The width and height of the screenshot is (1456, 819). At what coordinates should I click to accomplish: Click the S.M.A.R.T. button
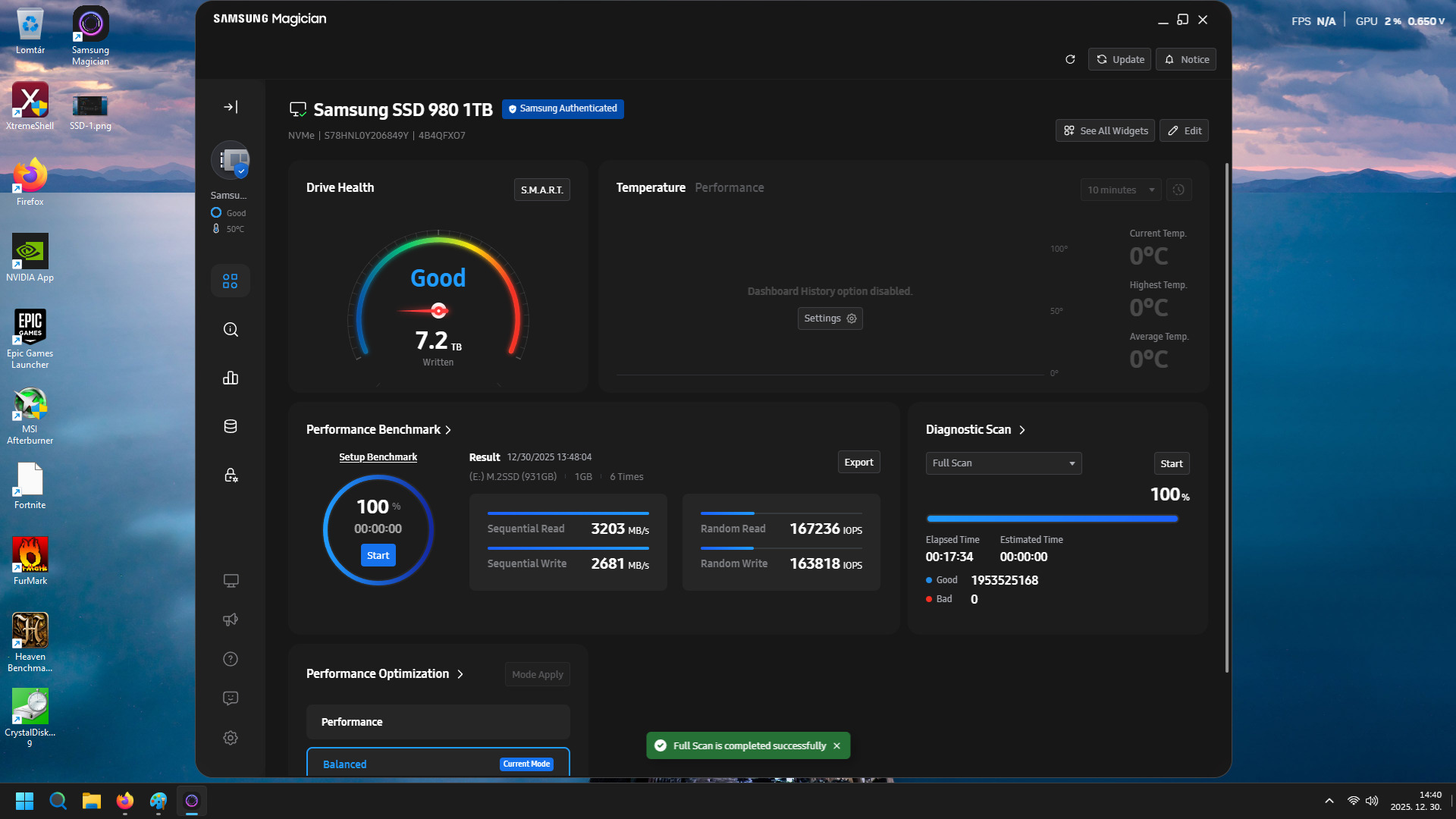point(541,190)
